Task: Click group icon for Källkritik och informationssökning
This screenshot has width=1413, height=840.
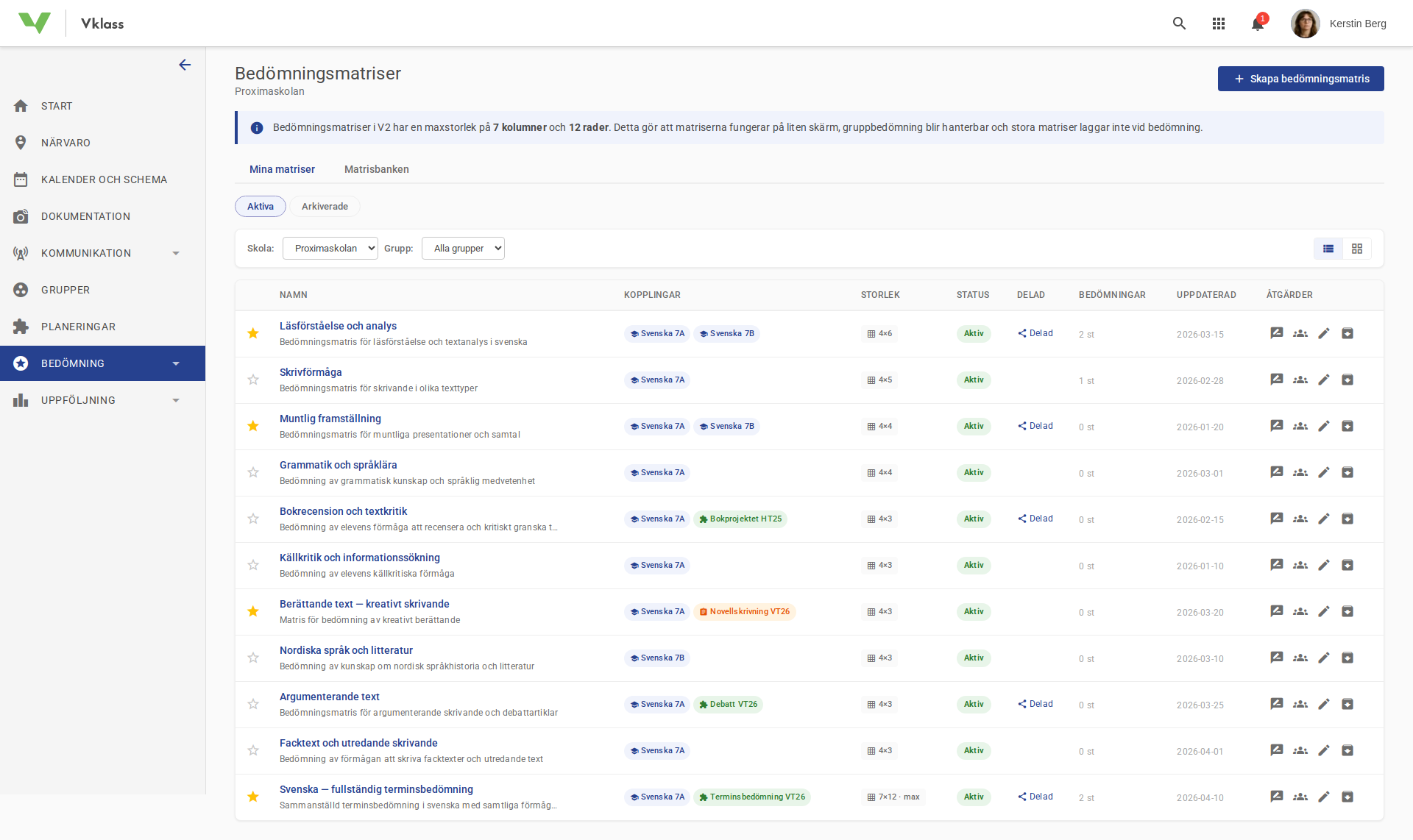Action: [x=1300, y=565]
